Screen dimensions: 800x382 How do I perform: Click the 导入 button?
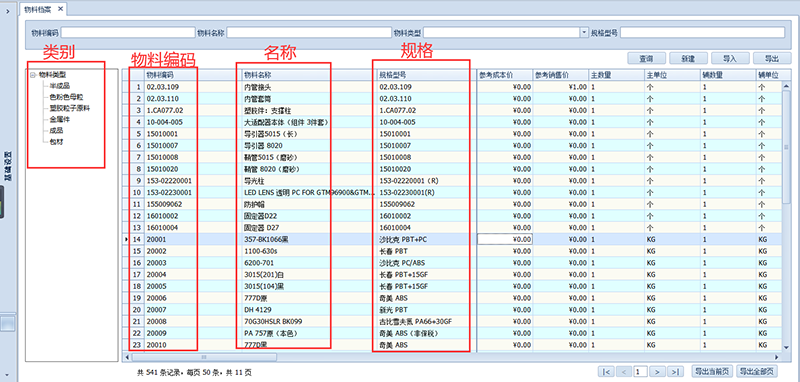tap(730, 58)
